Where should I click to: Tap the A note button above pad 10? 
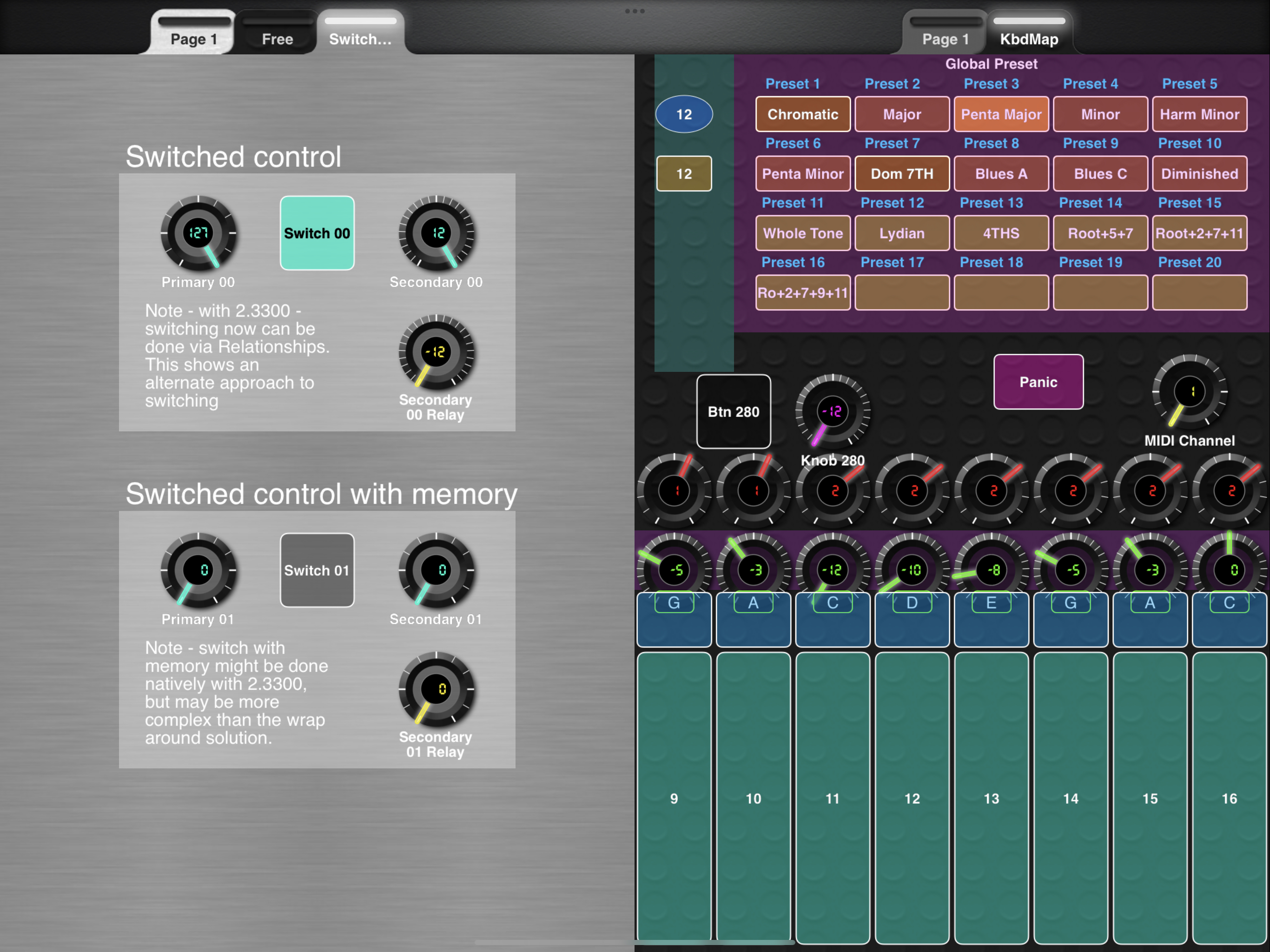point(753,620)
